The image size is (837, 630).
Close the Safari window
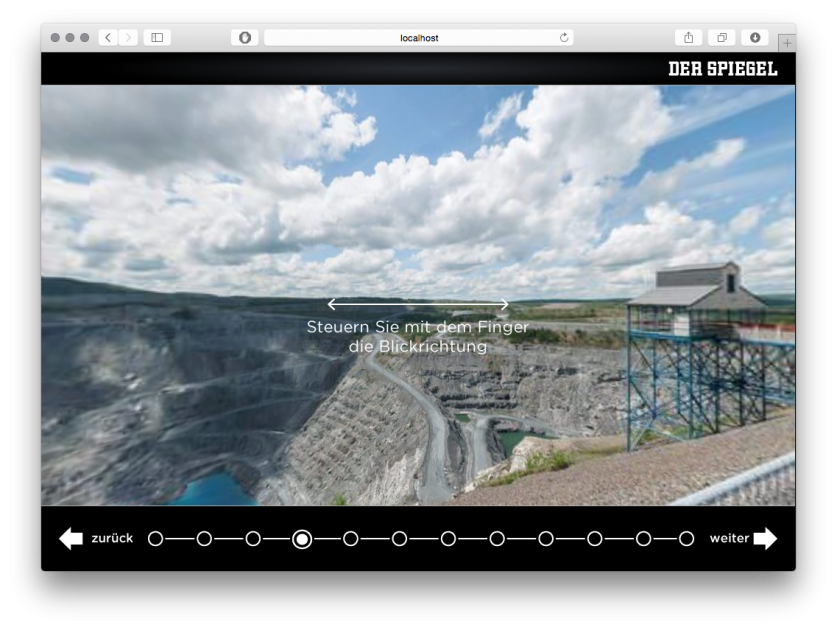[x=55, y=37]
